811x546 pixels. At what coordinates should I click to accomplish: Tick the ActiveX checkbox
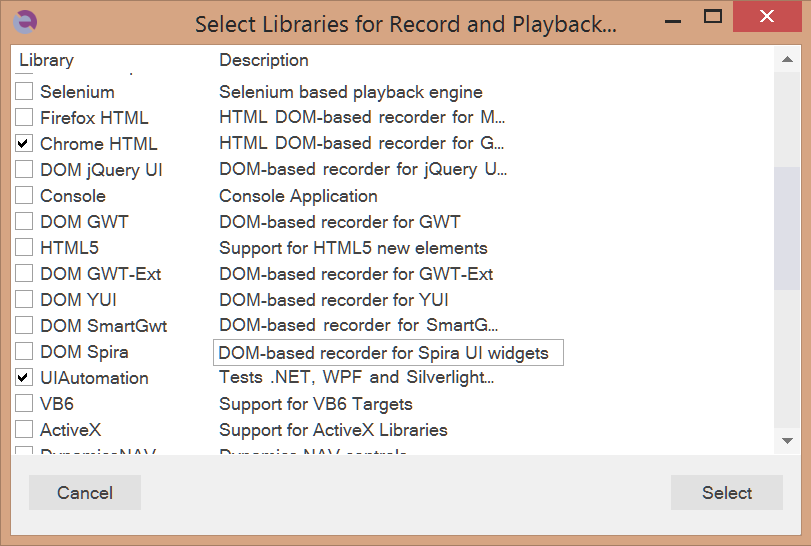click(24, 430)
